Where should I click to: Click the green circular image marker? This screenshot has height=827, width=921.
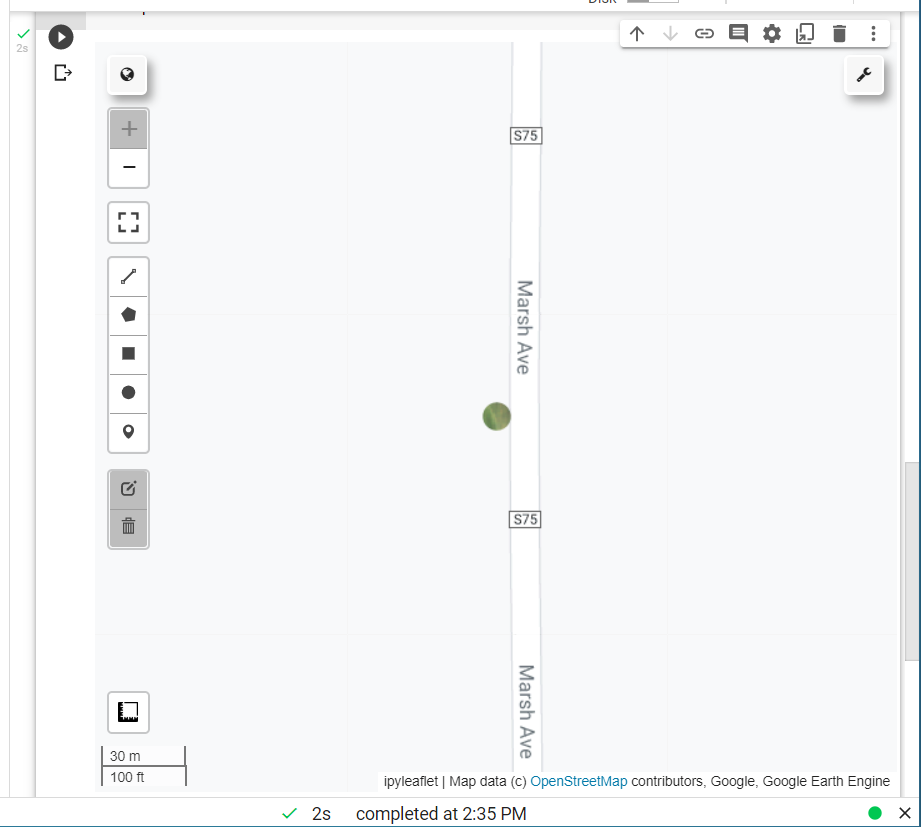tap(496, 416)
